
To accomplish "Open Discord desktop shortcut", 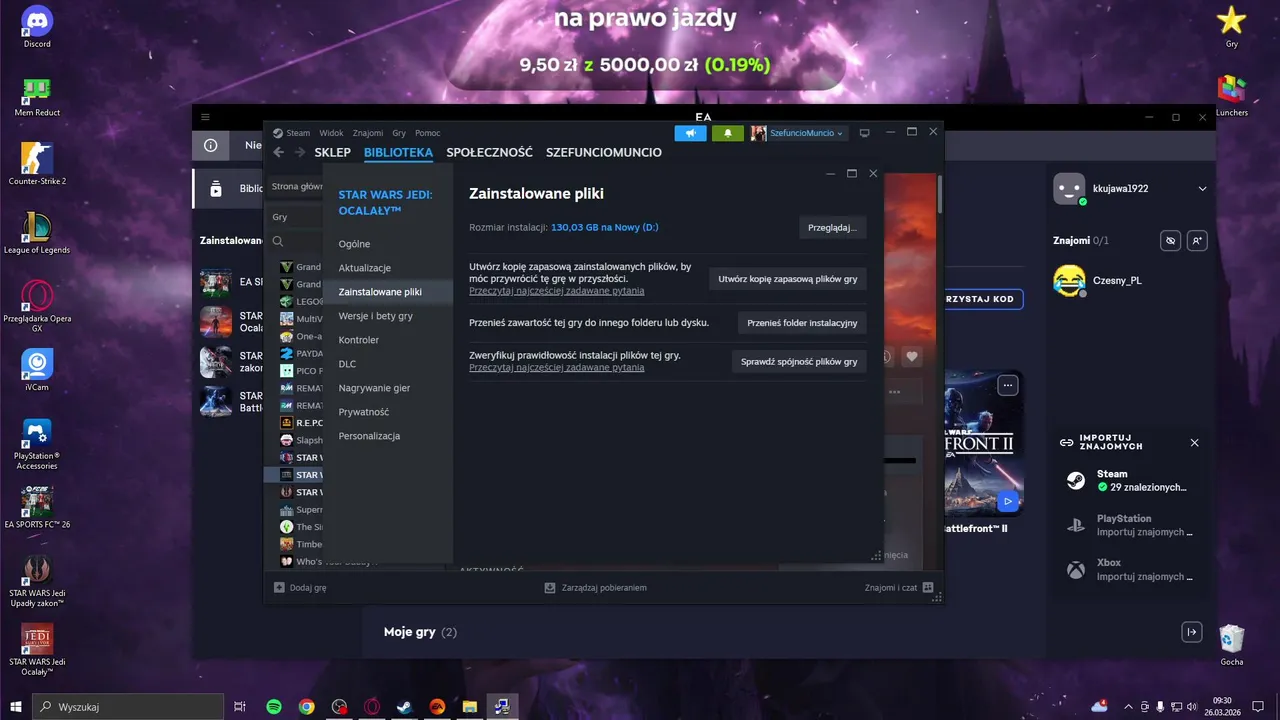I will click(37, 27).
